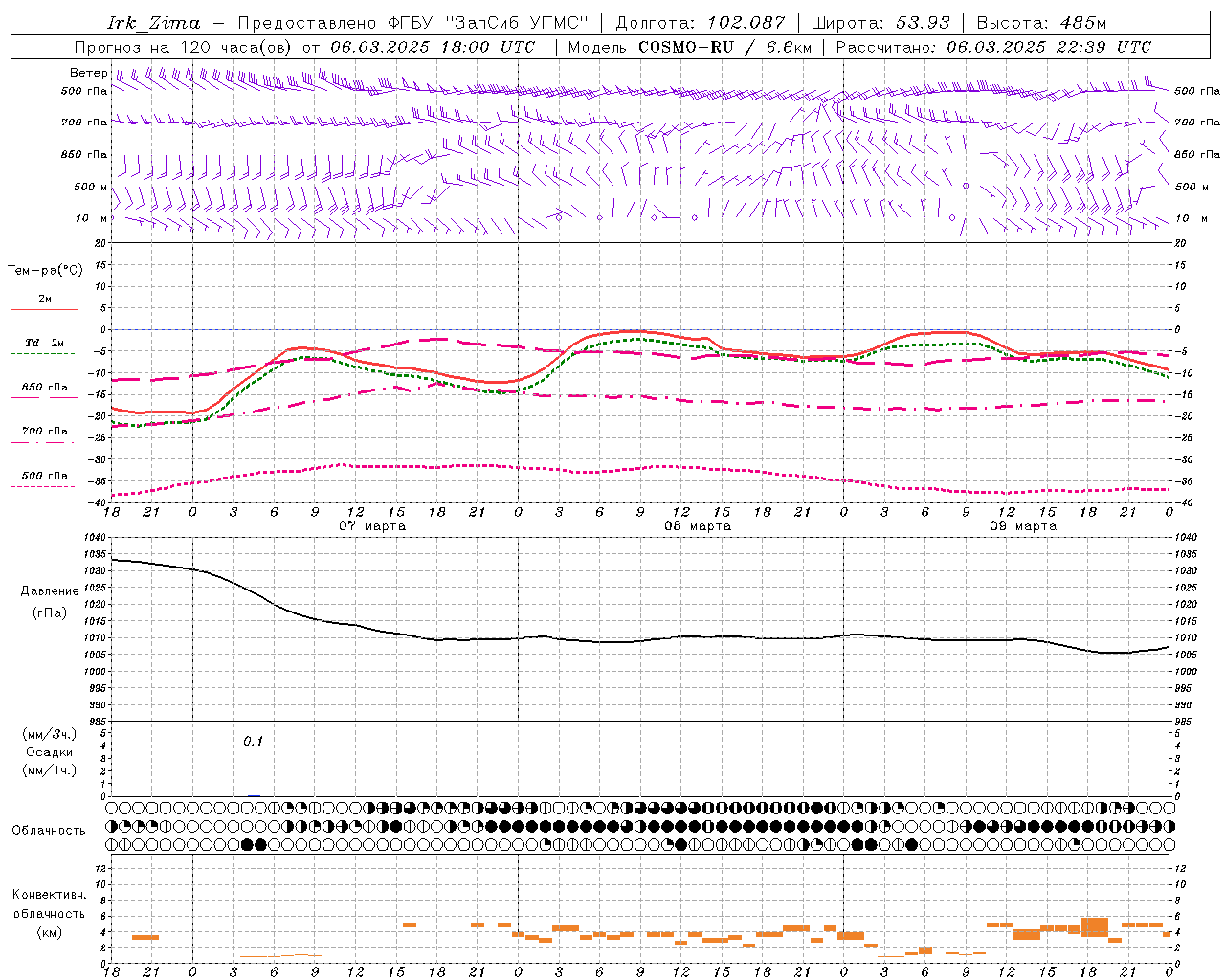Click the 'Давление' pressure label
Screen dimensions: 1225x980
coord(50,591)
